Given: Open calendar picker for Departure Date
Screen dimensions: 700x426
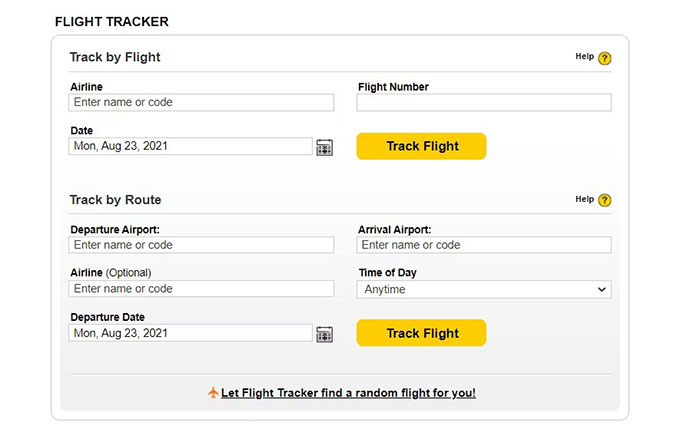Looking at the screenshot, I should (x=324, y=334).
